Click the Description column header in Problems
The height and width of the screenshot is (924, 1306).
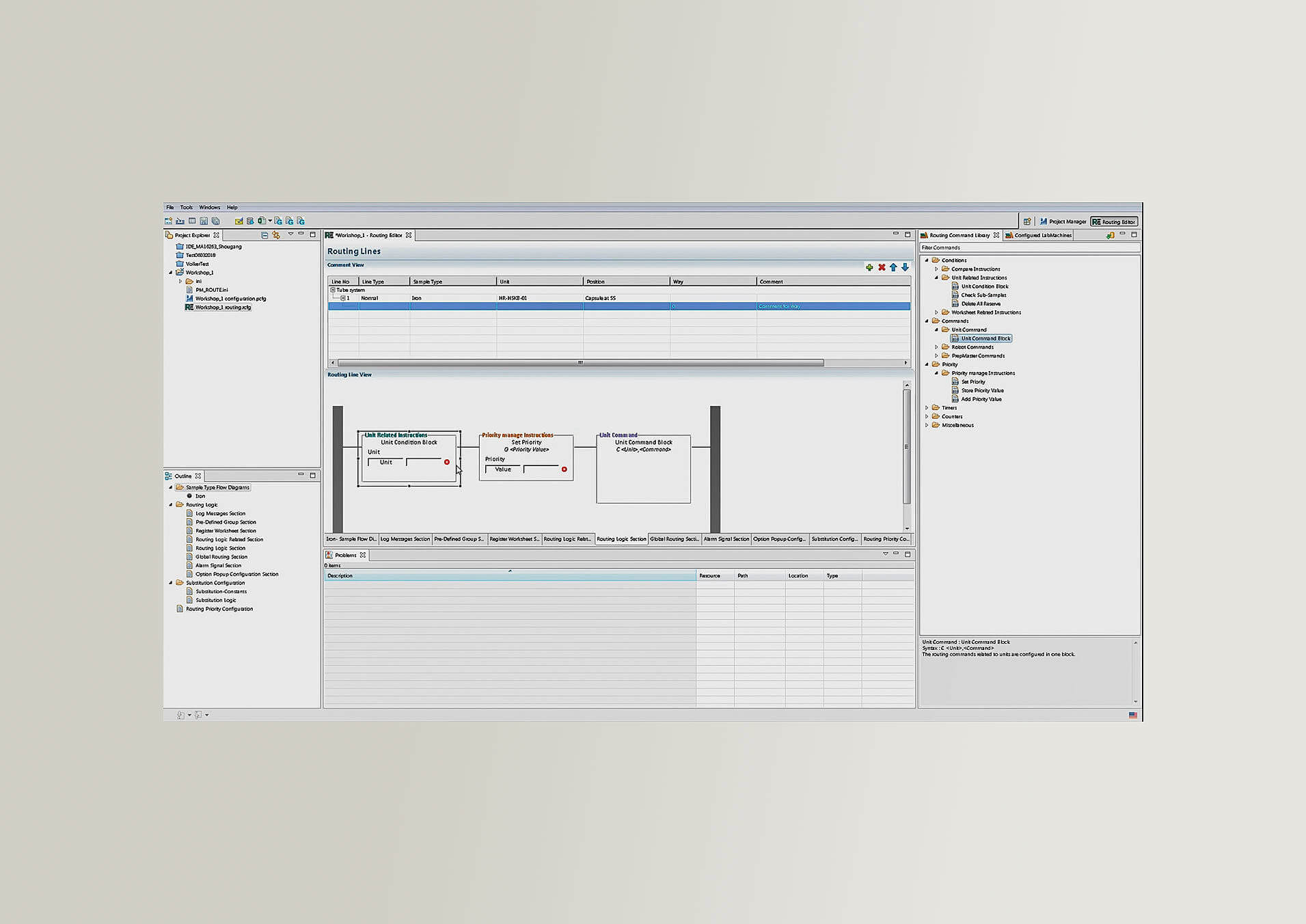[510, 575]
